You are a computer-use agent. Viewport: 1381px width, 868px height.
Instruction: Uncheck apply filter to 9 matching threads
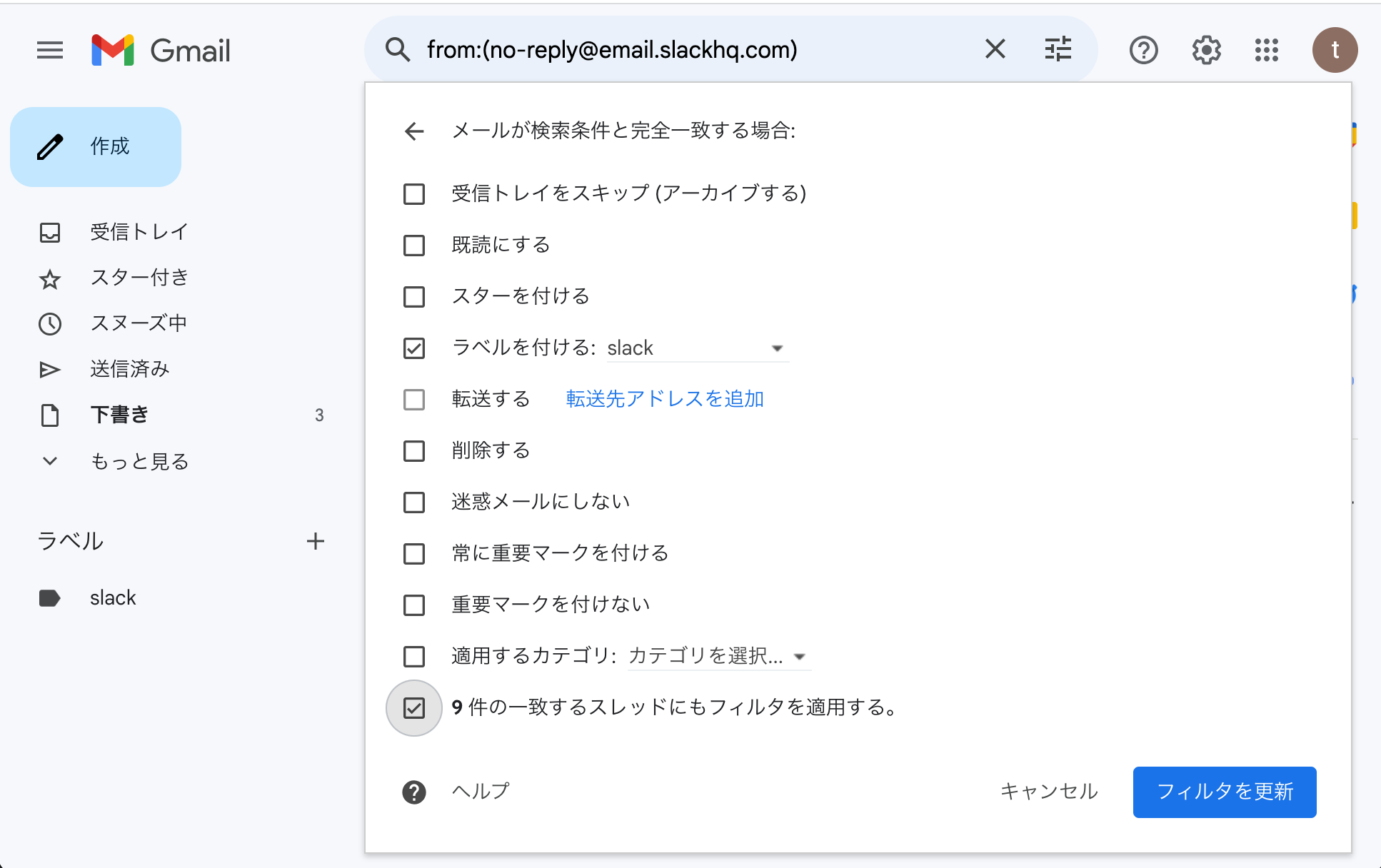click(x=414, y=708)
